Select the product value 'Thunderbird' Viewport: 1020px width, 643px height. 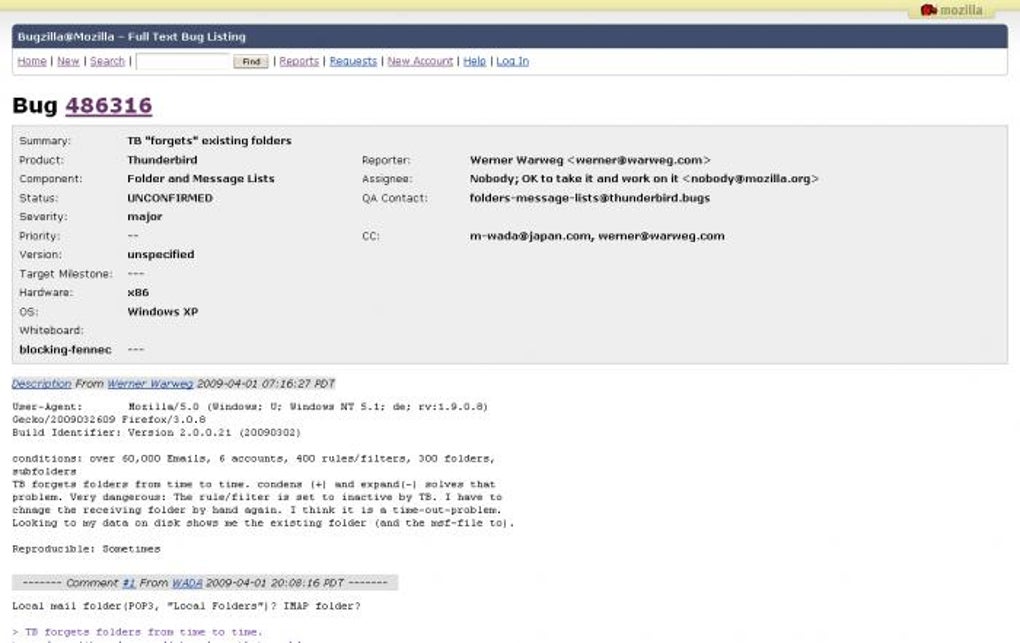coord(162,160)
